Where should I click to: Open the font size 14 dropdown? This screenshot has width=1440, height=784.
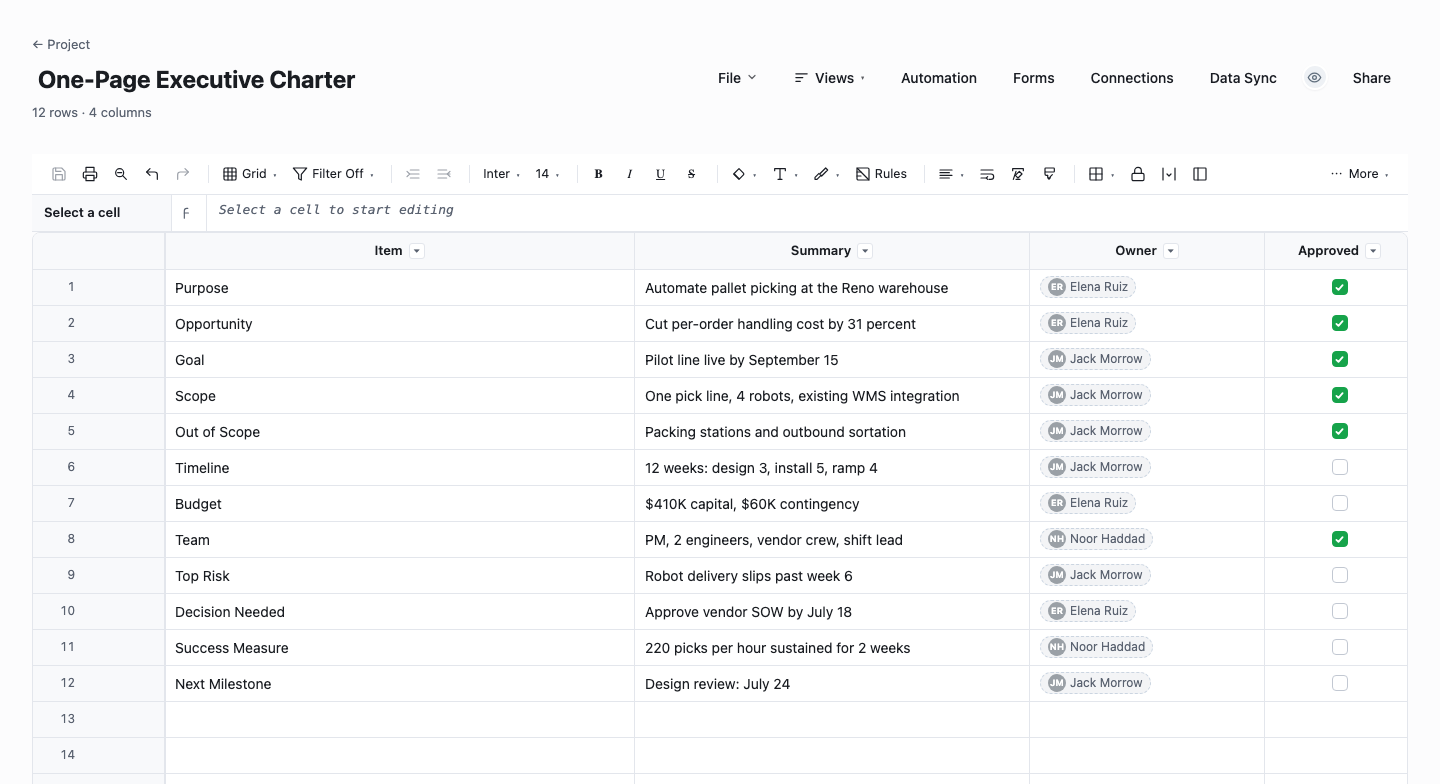(x=547, y=174)
